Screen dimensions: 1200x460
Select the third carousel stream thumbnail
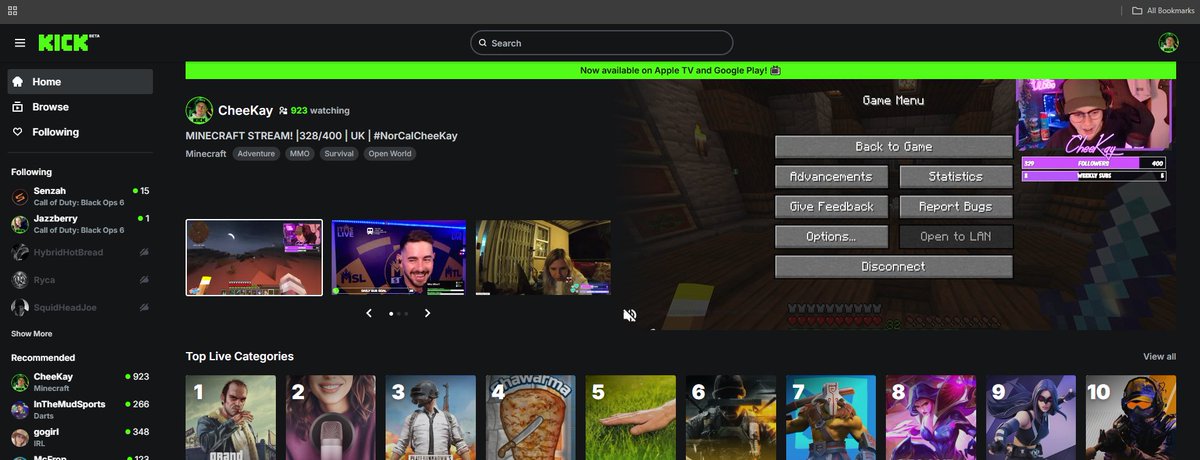pos(543,257)
